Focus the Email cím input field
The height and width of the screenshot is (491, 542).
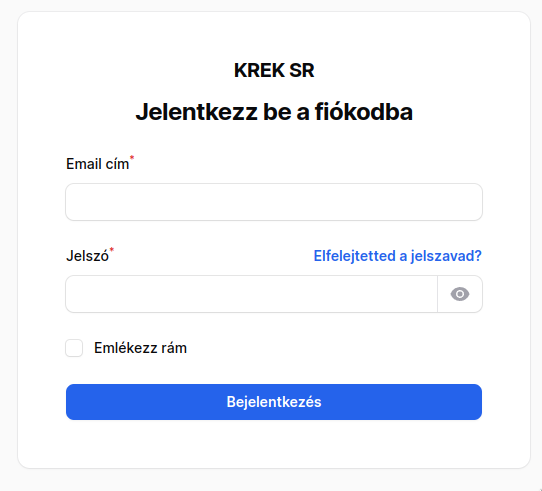pos(274,202)
